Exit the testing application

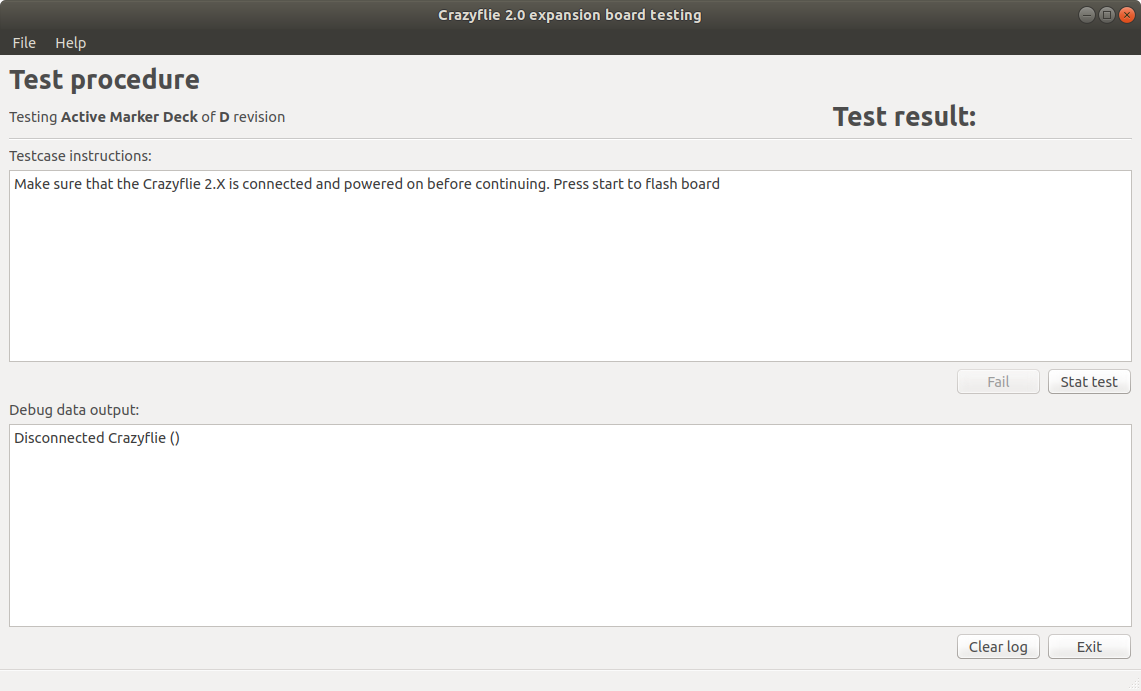[x=1089, y=647]
